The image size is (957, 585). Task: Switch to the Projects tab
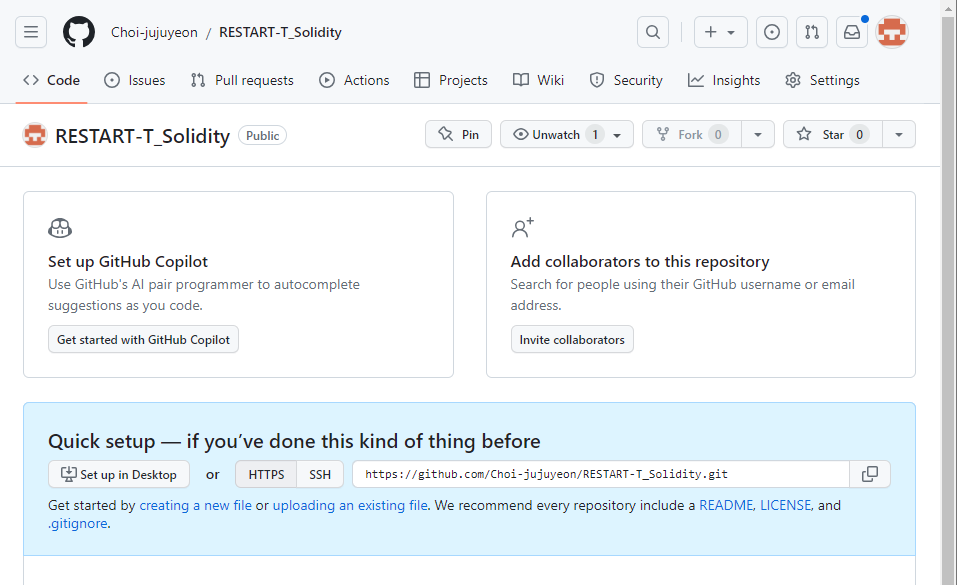coord(450,80)
